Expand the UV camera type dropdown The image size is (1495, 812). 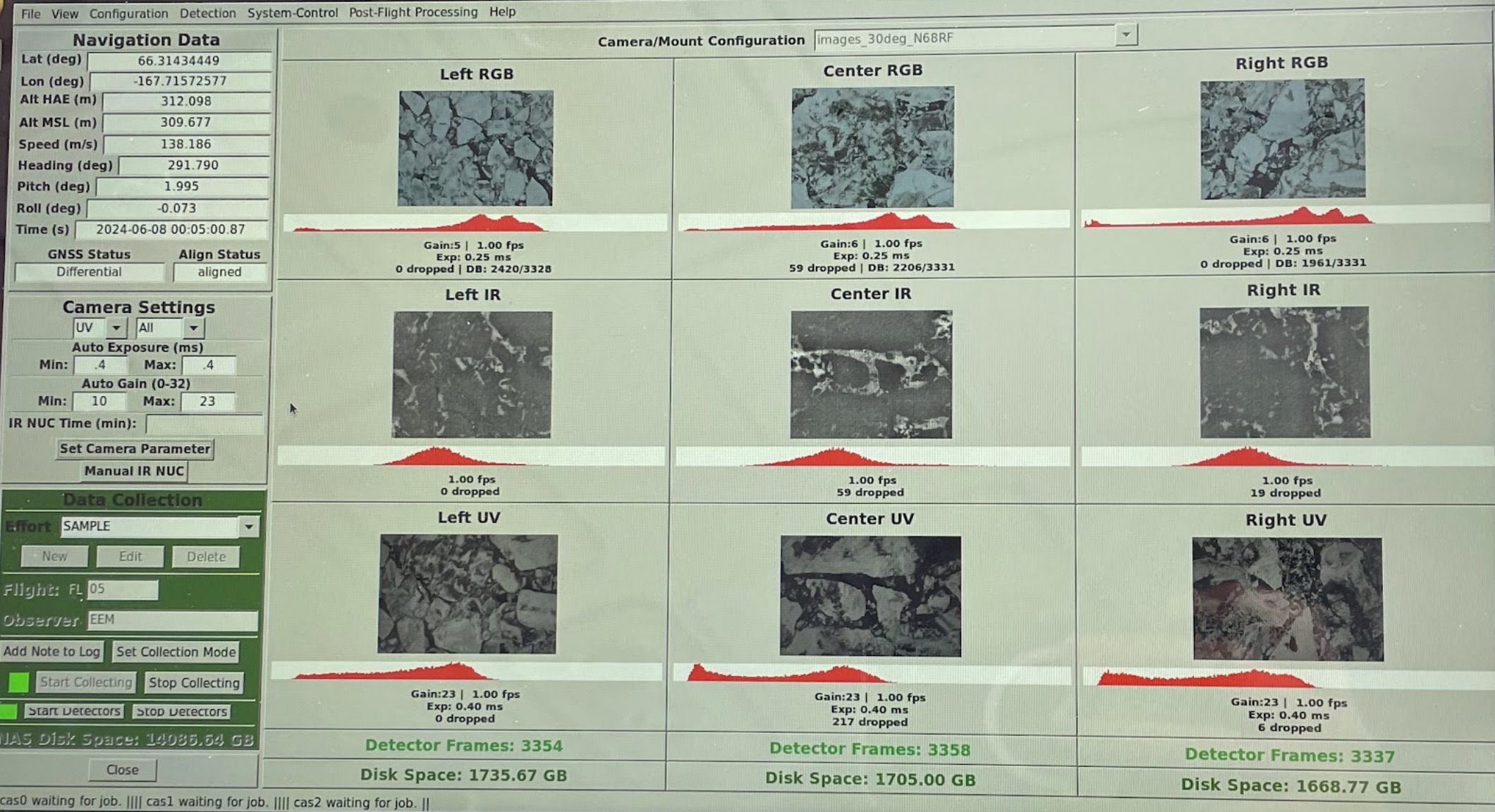pyautogui.click(x=116, y=328)
